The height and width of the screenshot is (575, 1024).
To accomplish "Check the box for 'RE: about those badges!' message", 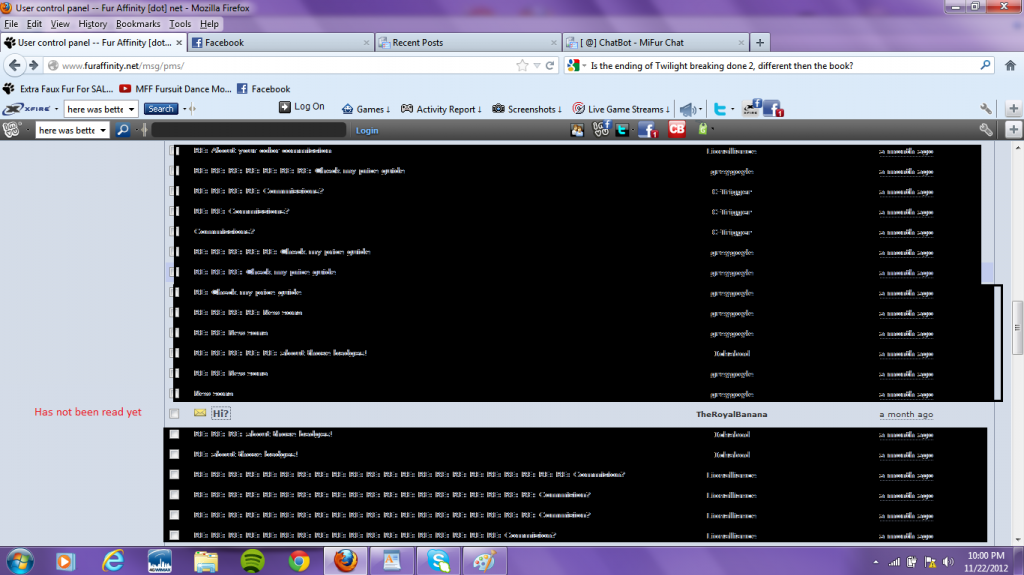I will 174,454.
